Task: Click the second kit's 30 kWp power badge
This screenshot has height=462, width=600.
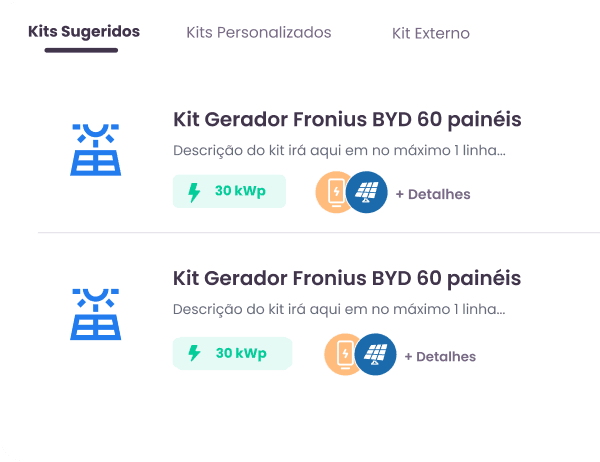Action: click(x=232, y=353)
